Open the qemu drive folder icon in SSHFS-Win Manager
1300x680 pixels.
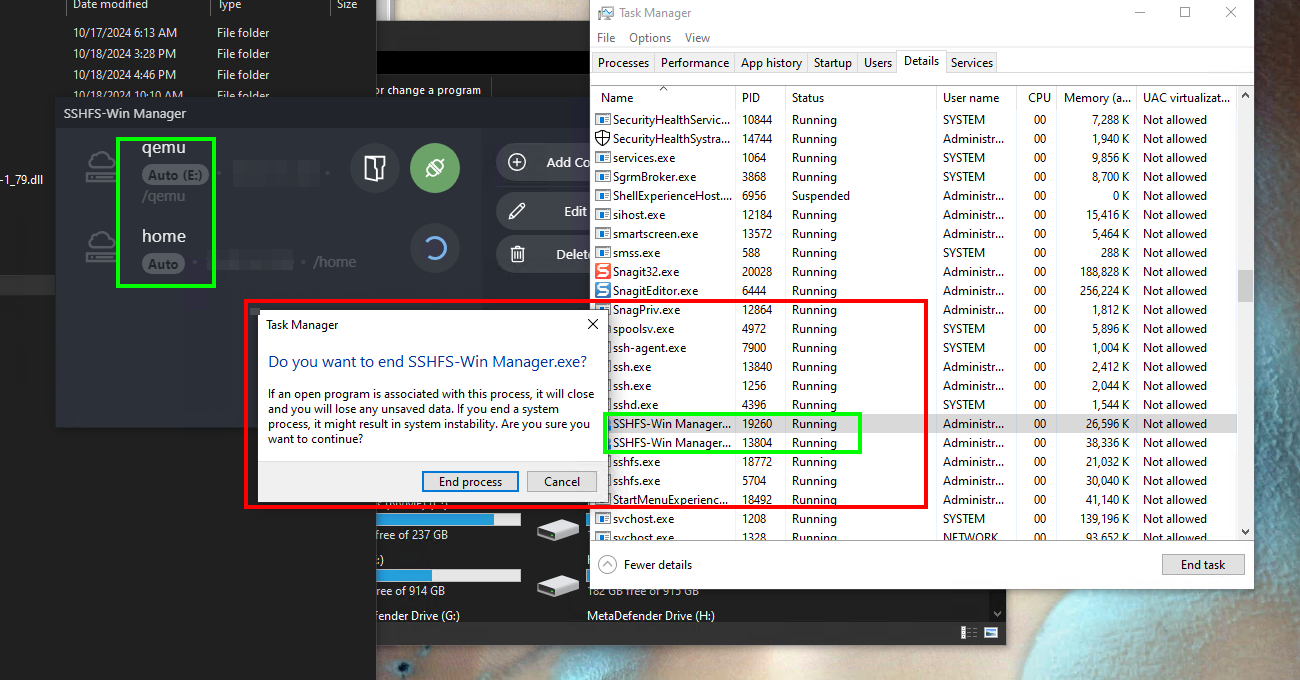375,169
